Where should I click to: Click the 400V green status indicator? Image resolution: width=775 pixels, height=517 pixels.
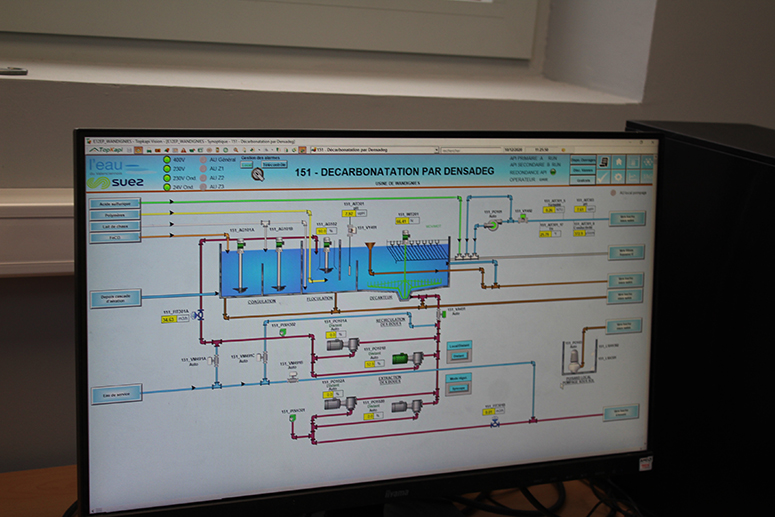pos(168,160)
